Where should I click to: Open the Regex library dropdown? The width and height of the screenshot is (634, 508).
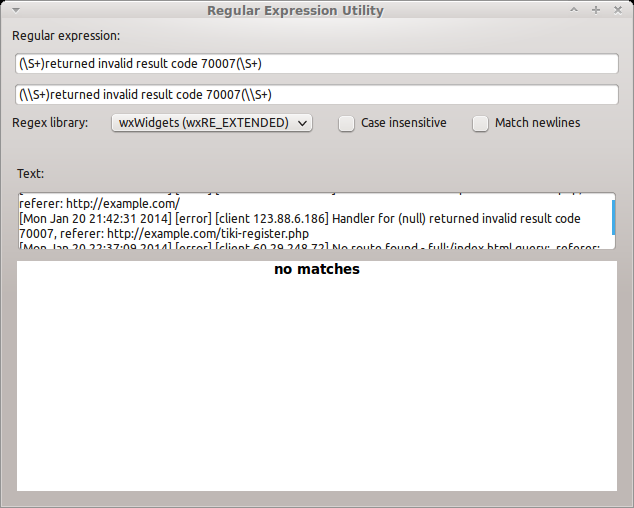coord(211,123)
